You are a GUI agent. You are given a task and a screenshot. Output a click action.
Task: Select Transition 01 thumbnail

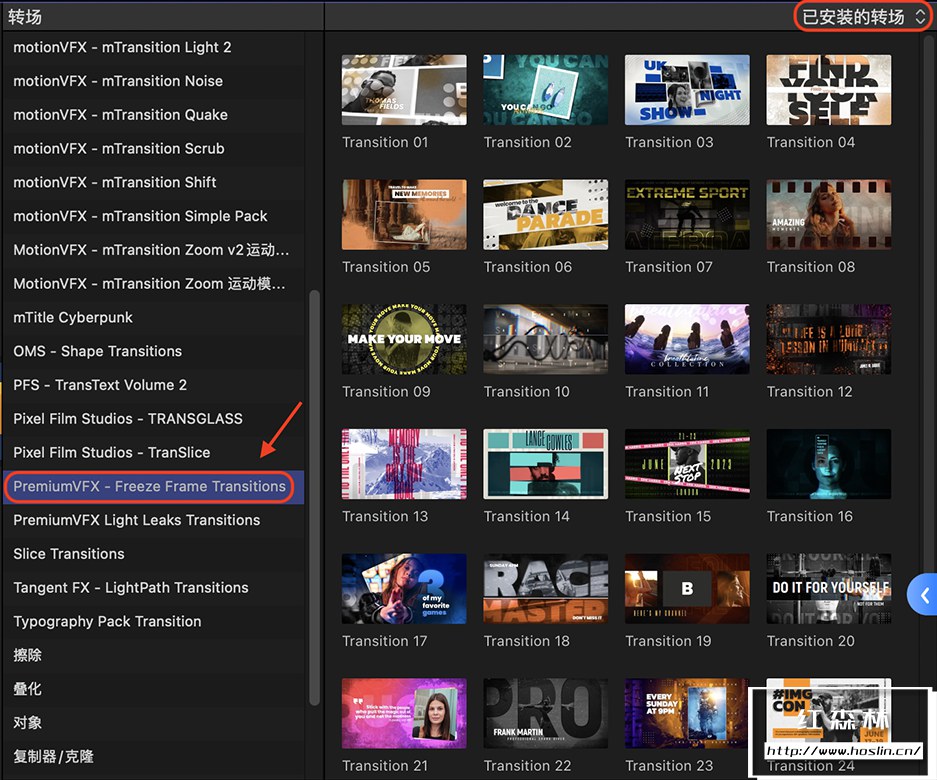(404, 90)
